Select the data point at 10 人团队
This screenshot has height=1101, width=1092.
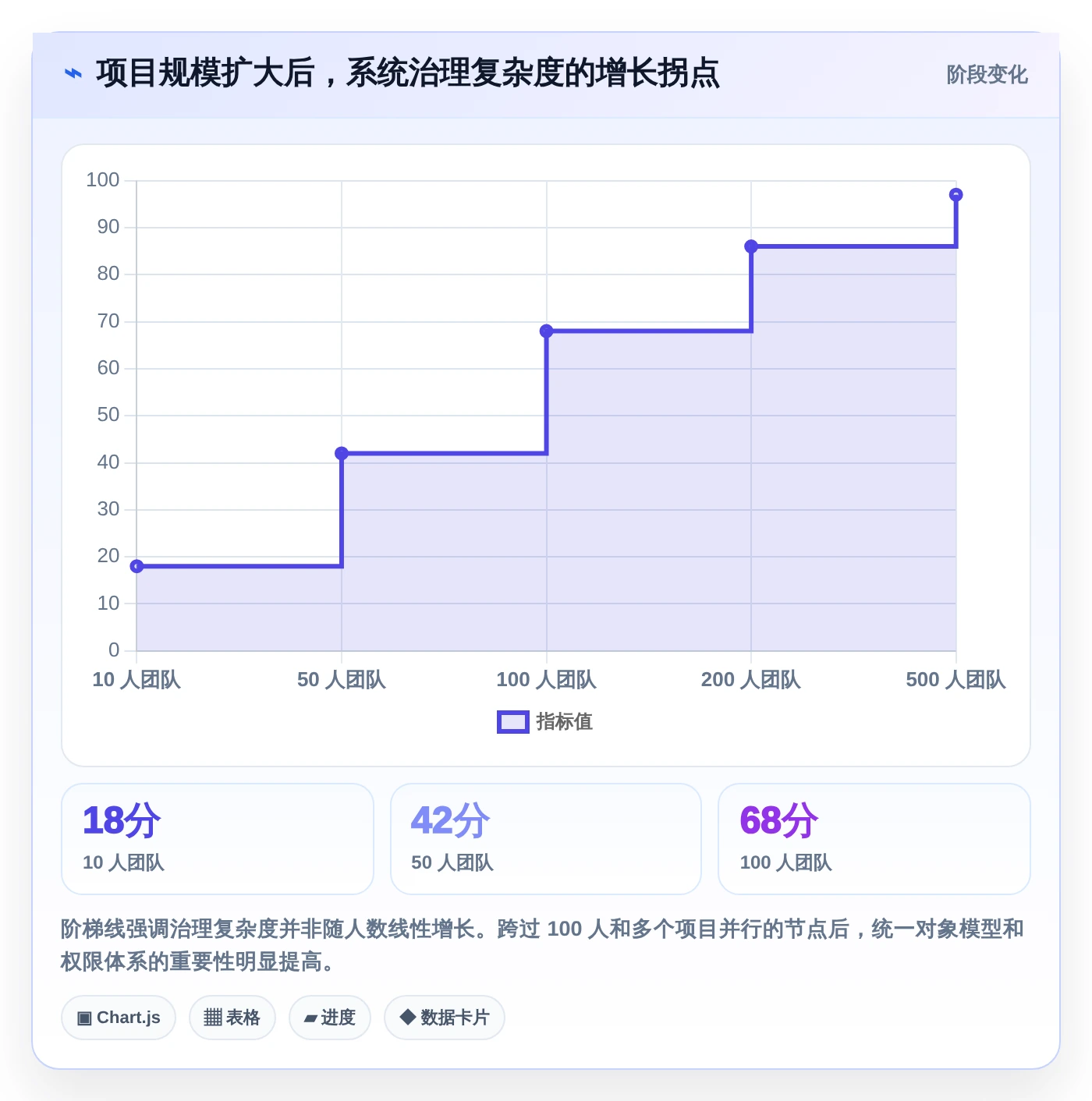click(136, 566)
